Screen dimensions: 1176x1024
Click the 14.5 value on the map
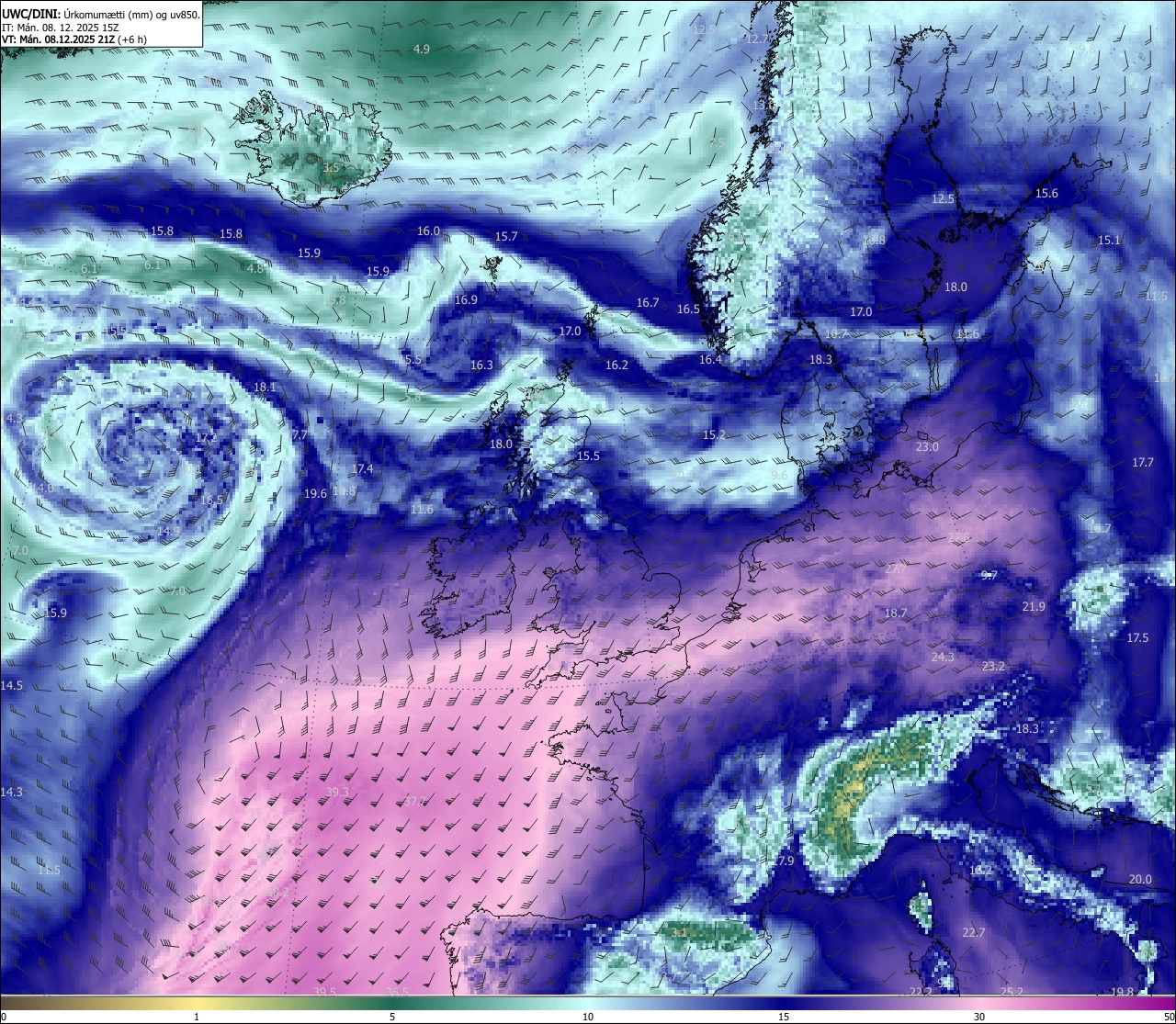11,686
